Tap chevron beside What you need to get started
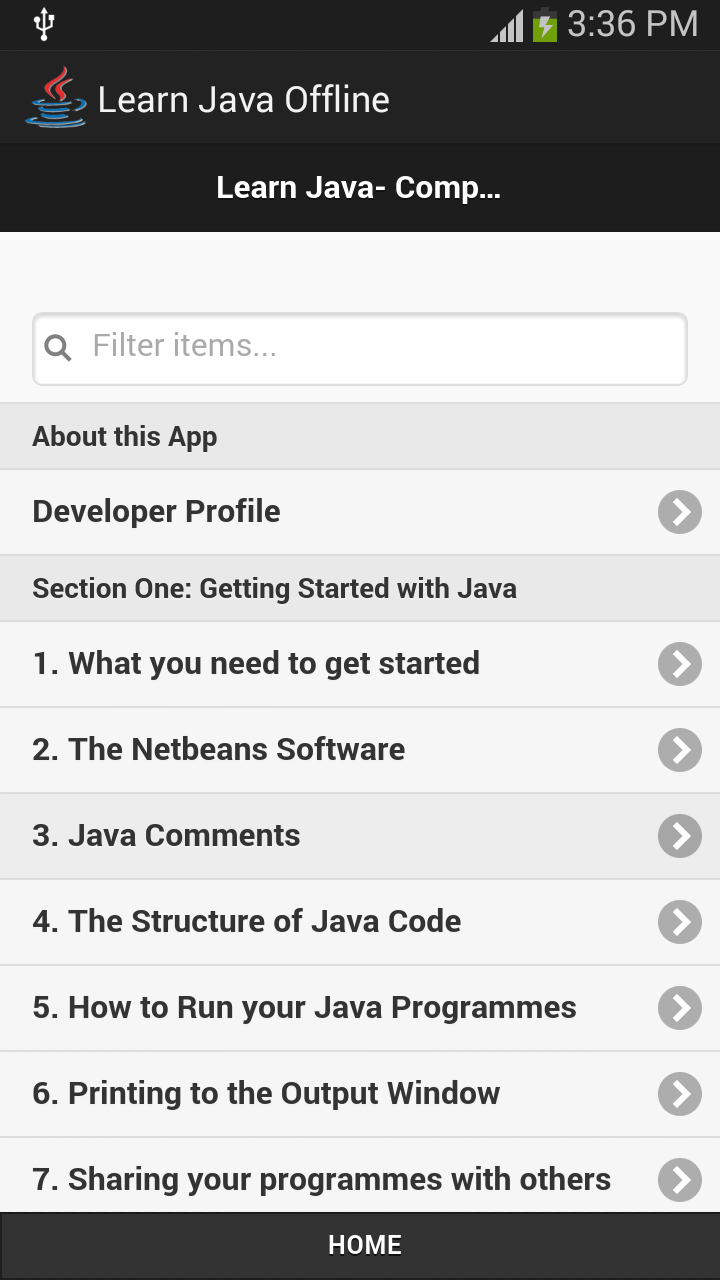Viewport: 720px width, 1280px height. (x=680, y=664)
